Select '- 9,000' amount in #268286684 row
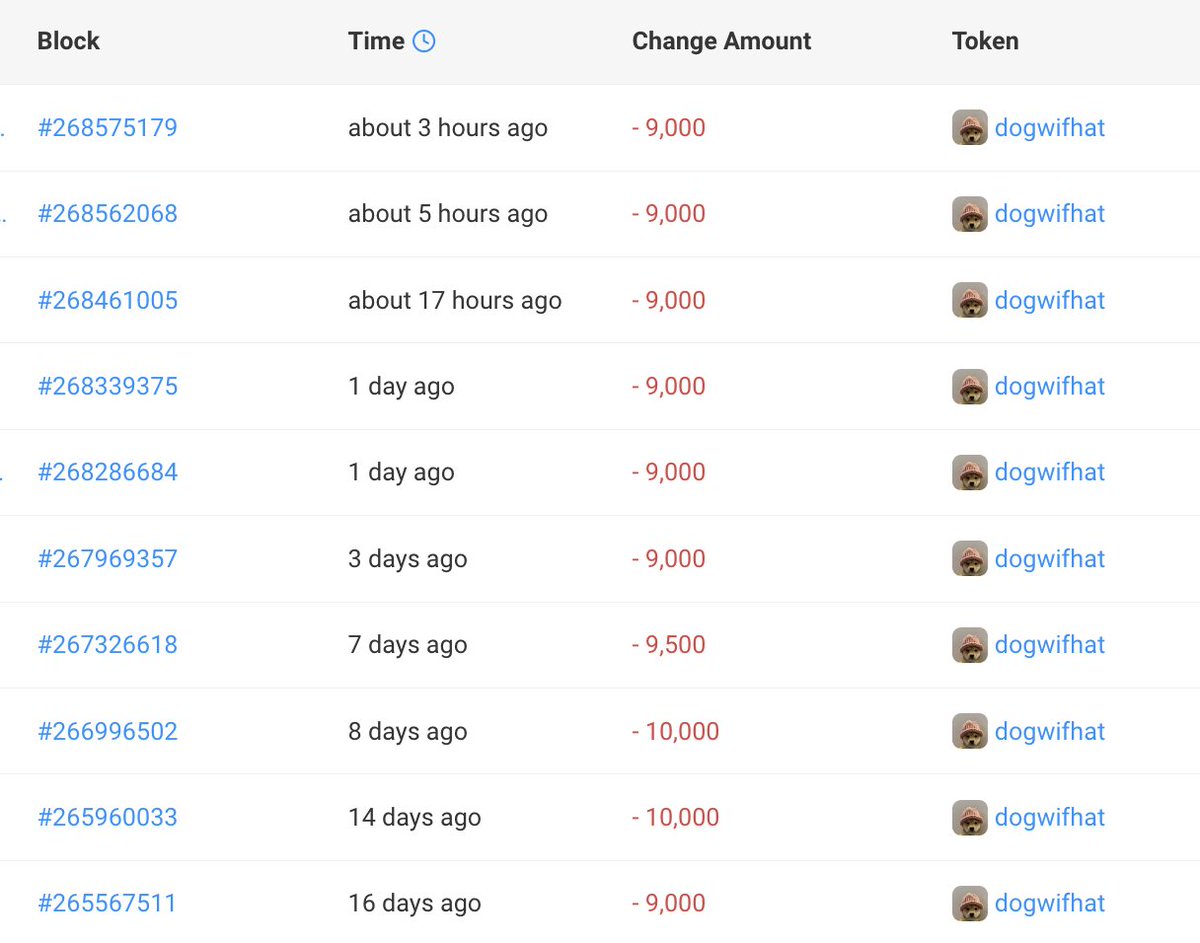 coord(669,472)
